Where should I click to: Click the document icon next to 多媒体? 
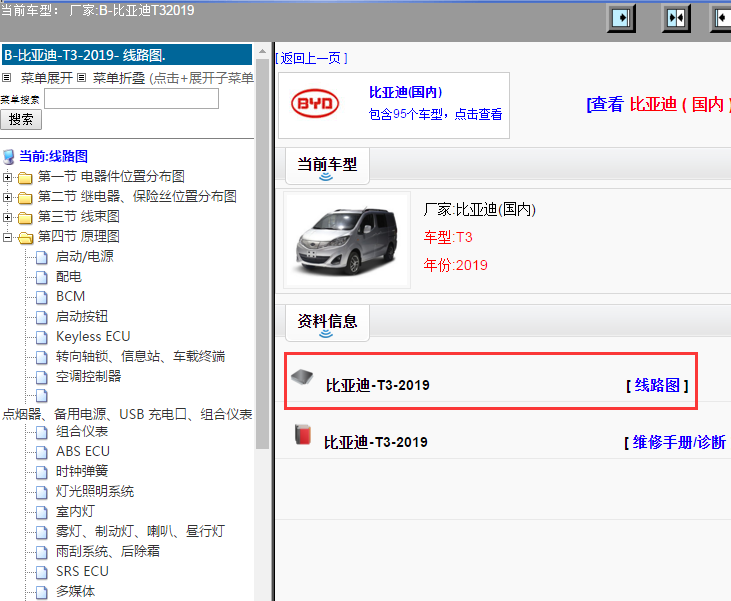coord(42,592)
